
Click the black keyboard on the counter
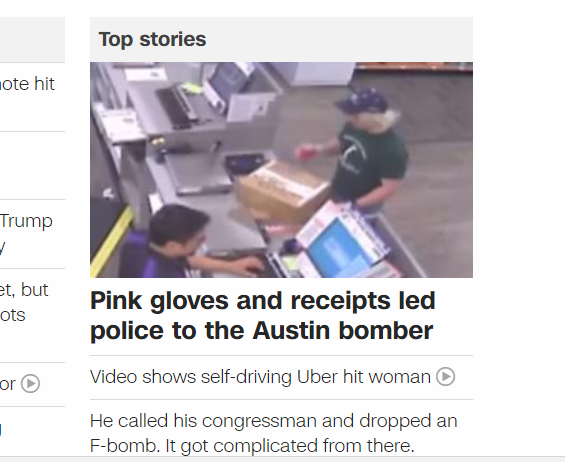[177, 107]
